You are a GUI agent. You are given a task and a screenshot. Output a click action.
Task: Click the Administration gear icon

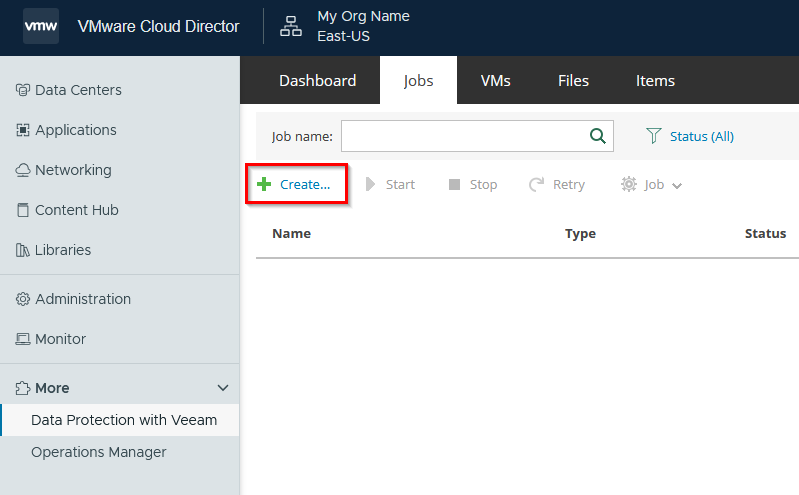click(22, 299)
